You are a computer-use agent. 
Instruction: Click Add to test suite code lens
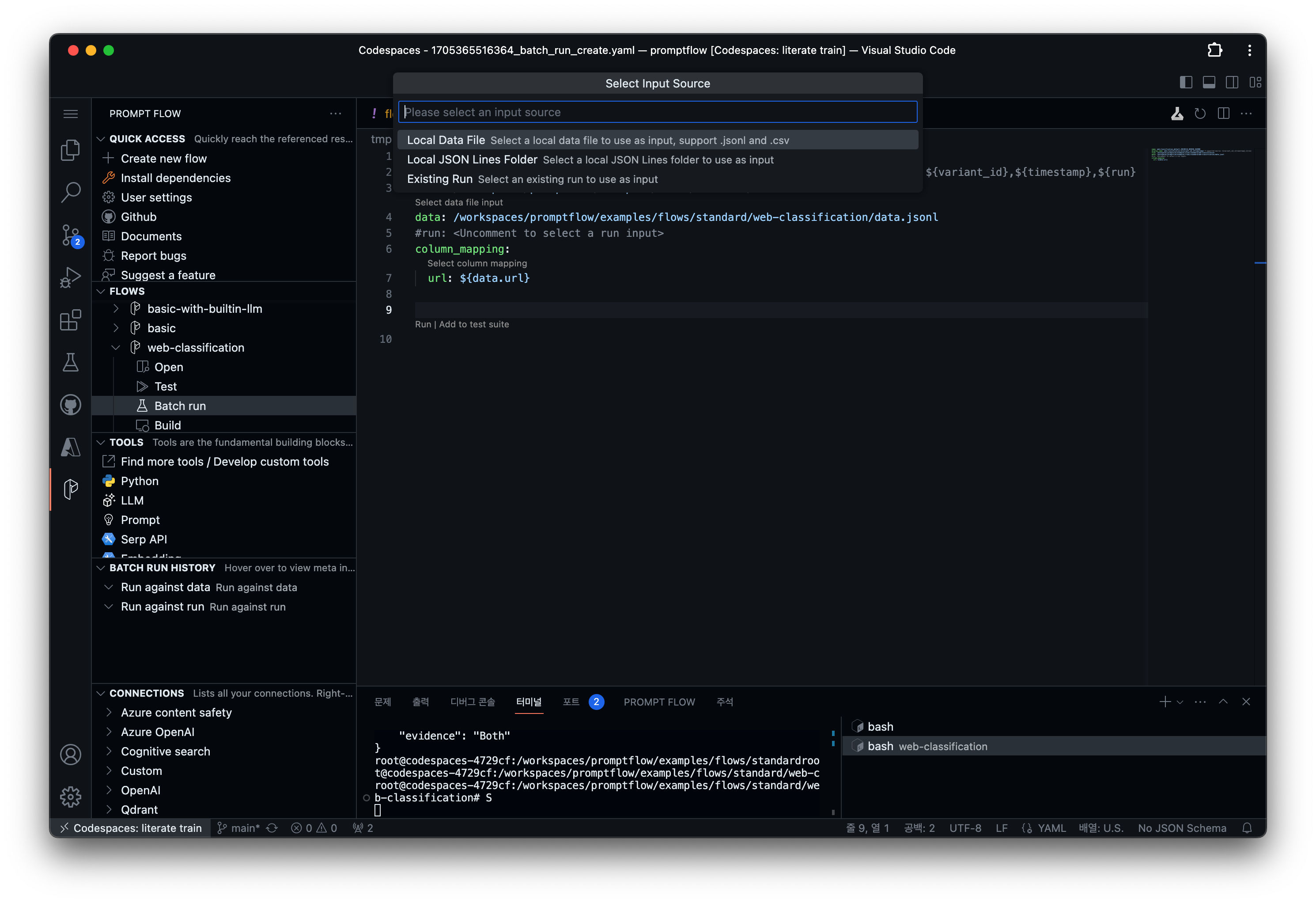[474, 325]
